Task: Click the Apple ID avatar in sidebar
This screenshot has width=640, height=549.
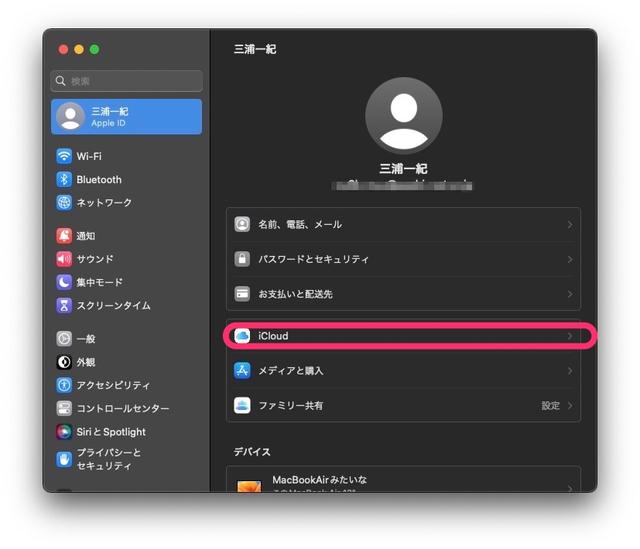Action: (70, 116)
